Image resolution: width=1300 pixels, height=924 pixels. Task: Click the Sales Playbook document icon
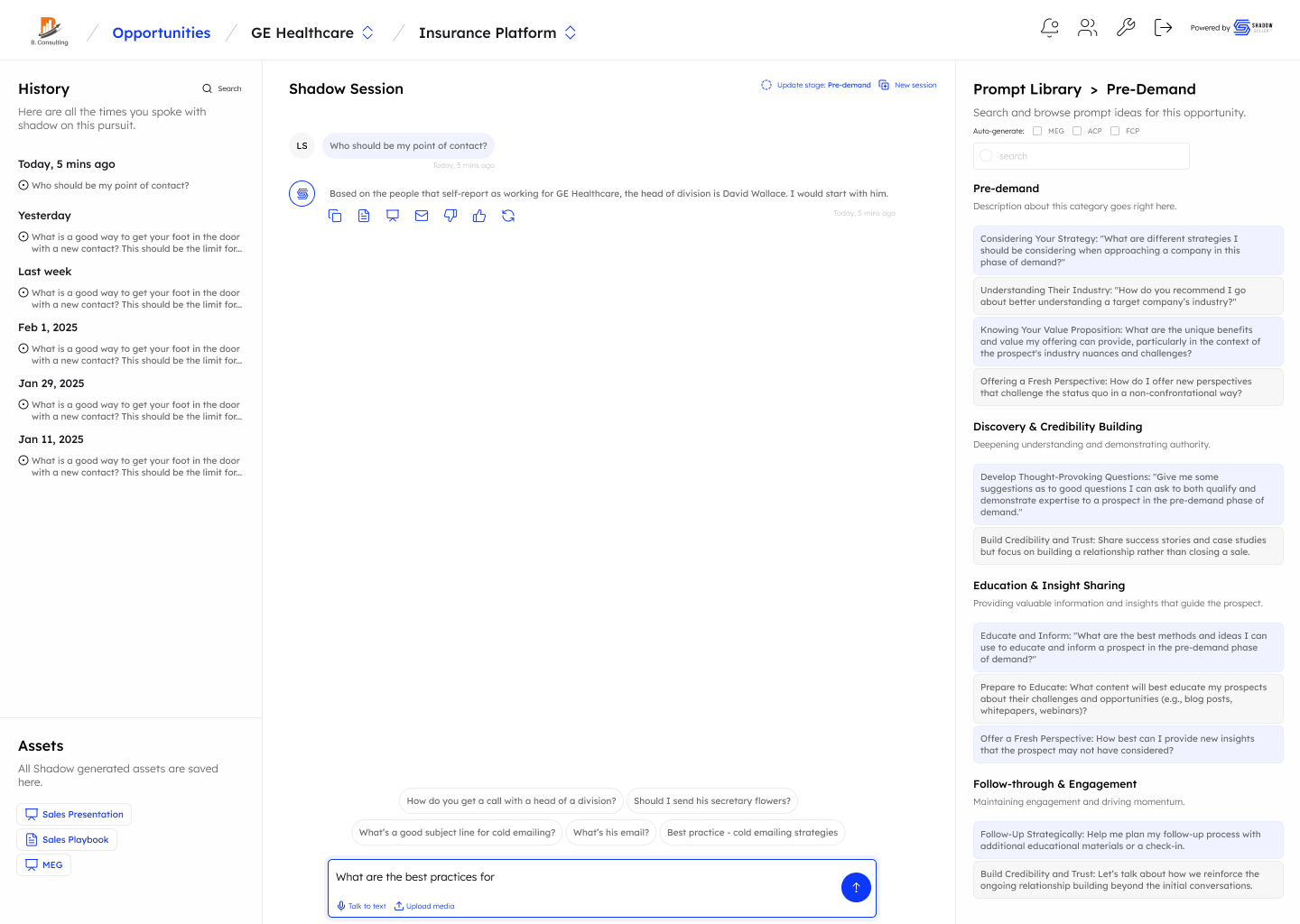point(32,840)
